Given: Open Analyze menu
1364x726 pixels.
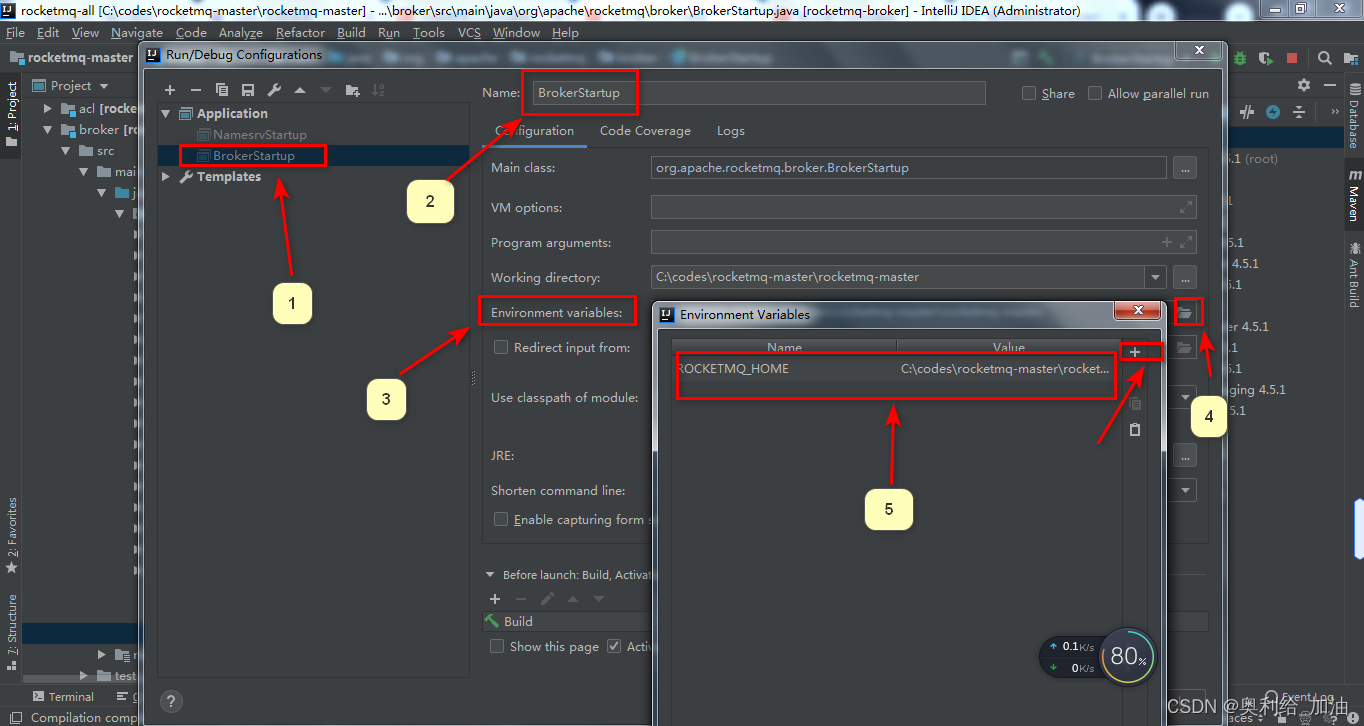Looking at the screenshot, I should pos(241,33).
